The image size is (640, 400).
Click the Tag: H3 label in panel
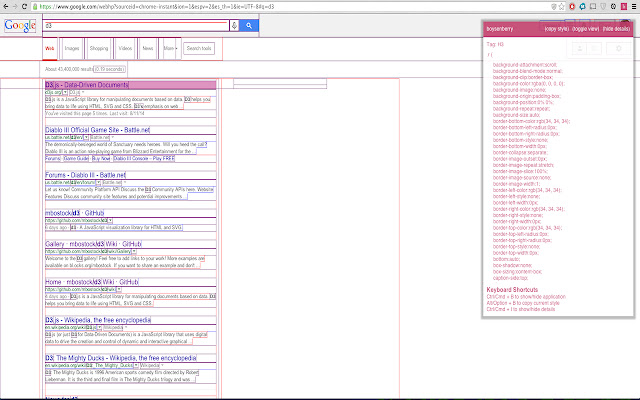(x=495, y=44)
